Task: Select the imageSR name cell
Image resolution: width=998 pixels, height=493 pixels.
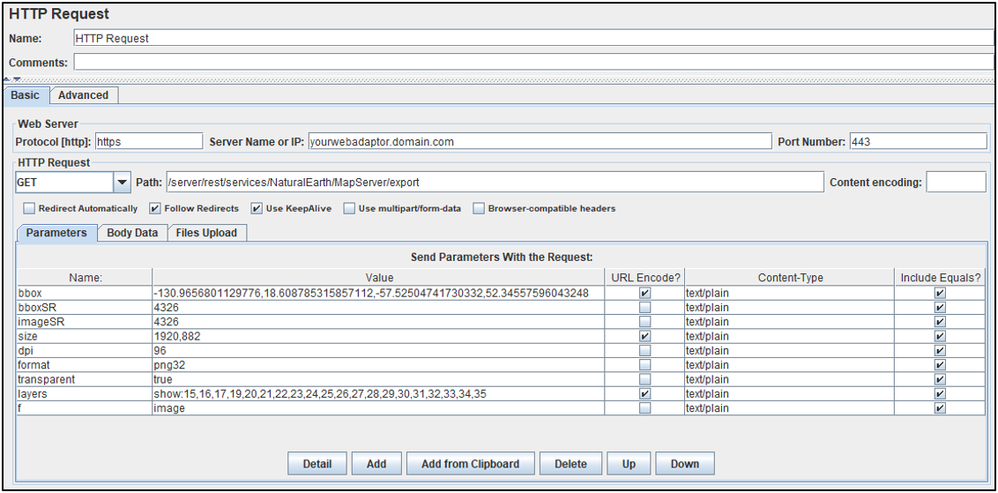Action: 84,322
